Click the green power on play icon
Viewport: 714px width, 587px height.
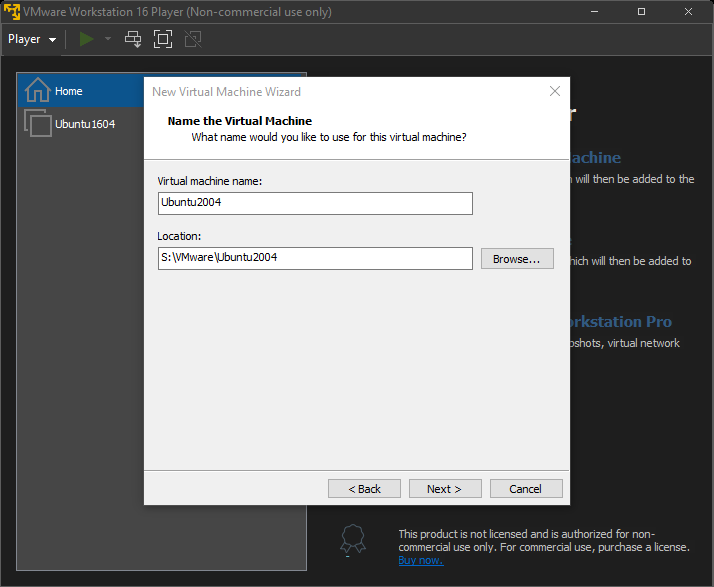click(86, 39)
